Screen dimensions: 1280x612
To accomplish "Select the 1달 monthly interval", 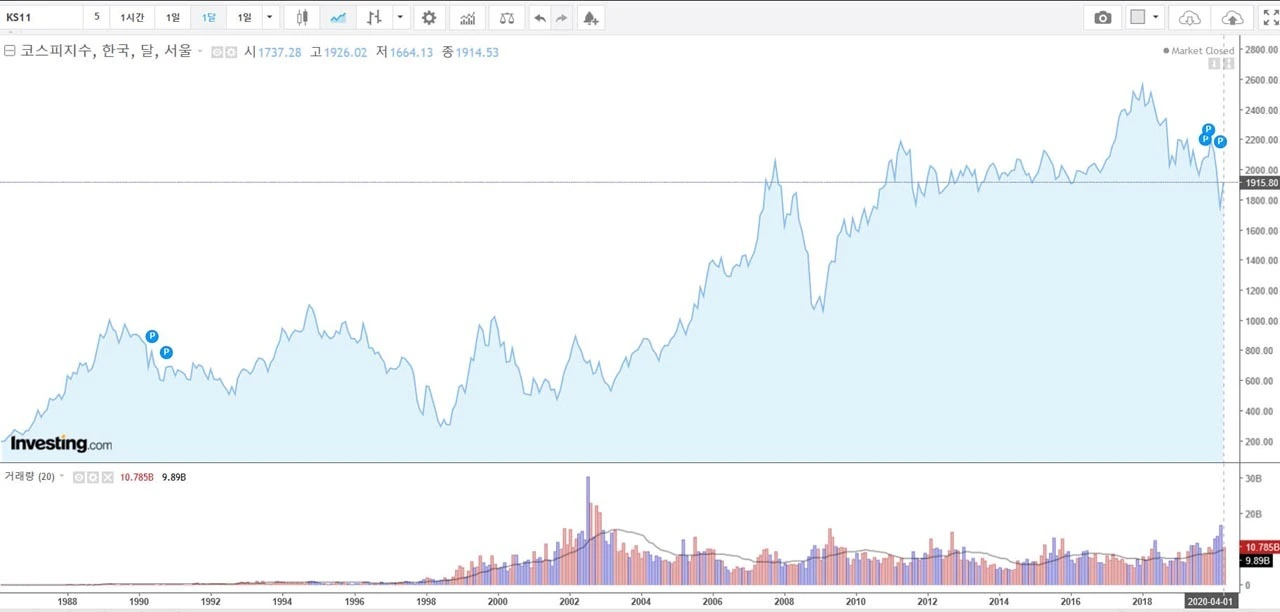I will (x=208, y=17).
